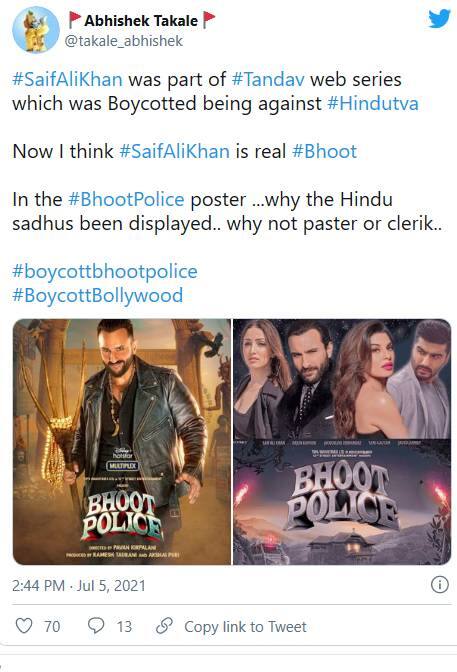Viewport: 457px width, 672px height.
Task: Click Copy link to Tweet
Action: pyautogui.click(x=245, y=627)
